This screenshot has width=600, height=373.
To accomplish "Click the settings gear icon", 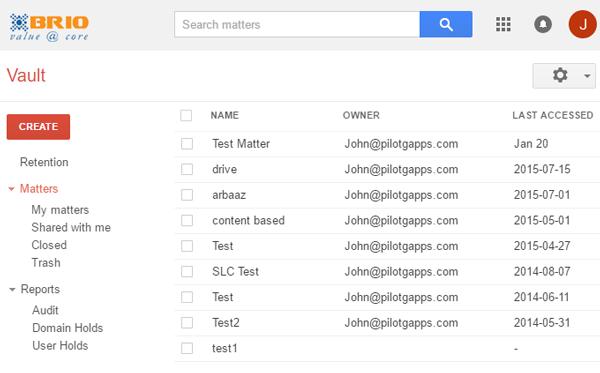I will pyautogui.click(x=560, y=75).
